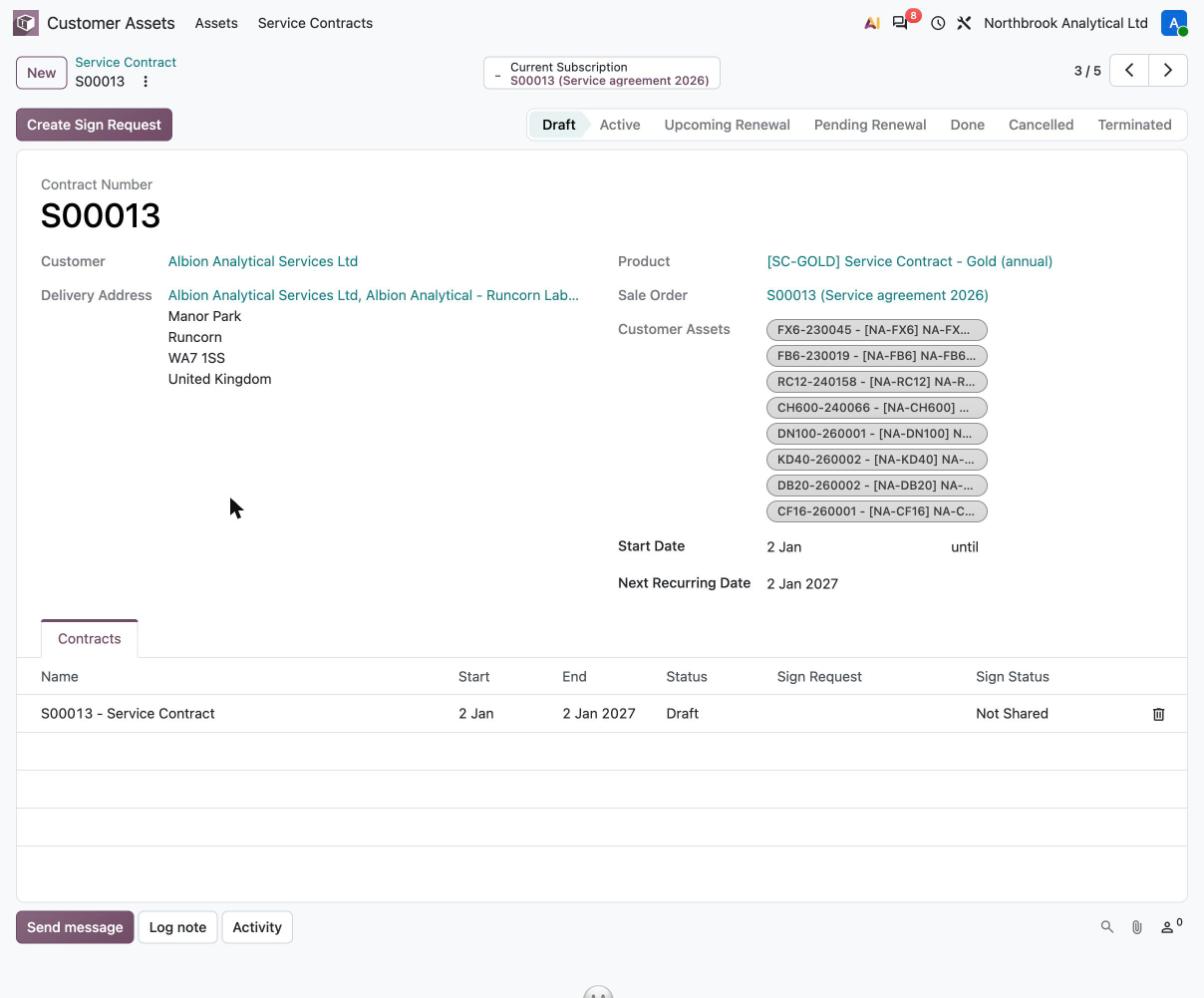Go to the next record arrow
The width and height of the screenshot is (1204, 998).
pyautogui.click(x=1168, y=70)
